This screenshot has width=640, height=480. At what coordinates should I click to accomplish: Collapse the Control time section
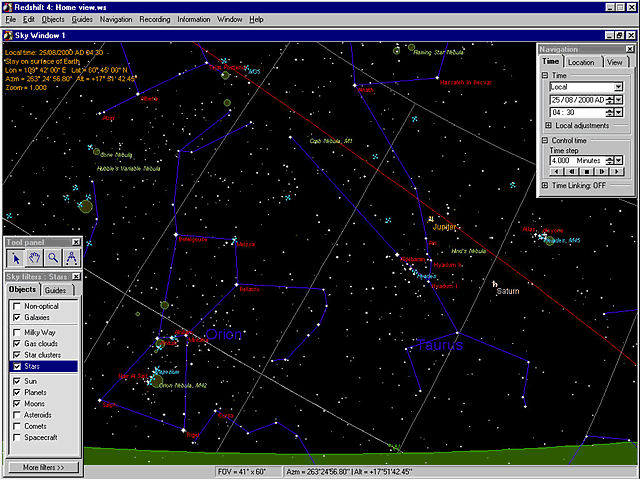tap(544, 140)
